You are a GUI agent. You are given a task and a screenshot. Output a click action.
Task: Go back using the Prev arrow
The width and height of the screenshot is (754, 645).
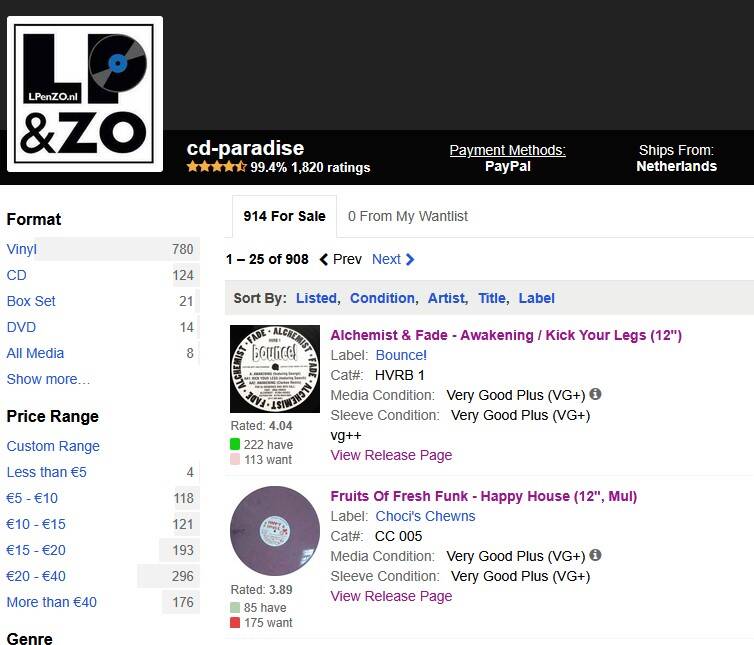pos(340,259)
